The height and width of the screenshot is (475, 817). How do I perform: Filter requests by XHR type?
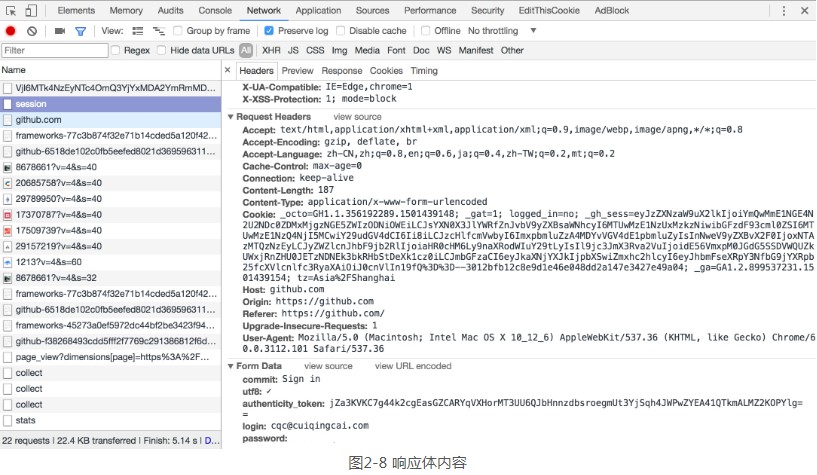pyautogui.click(x=271, y=51)
